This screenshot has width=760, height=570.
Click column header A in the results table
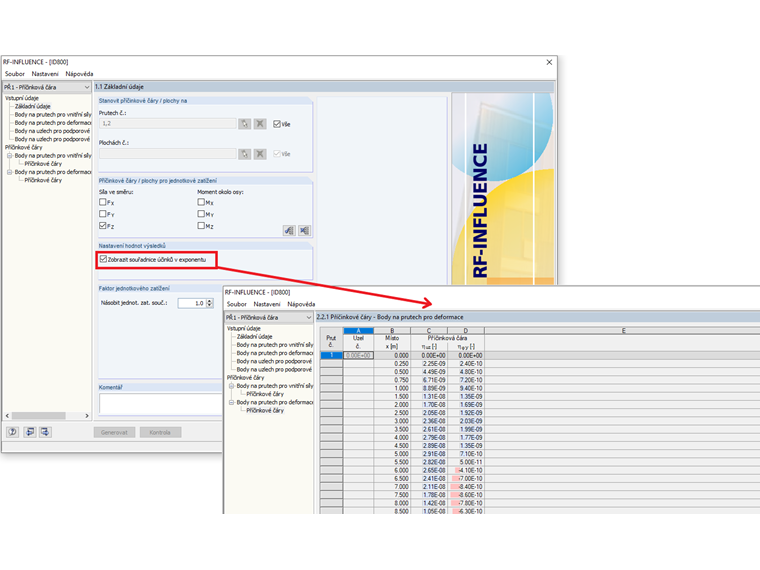pos(359,331)
